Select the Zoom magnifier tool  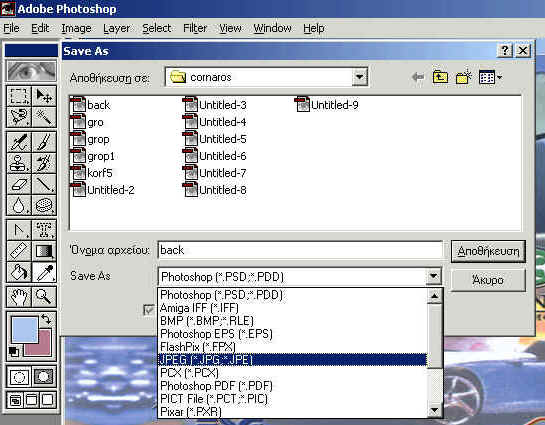coord(44,297)
